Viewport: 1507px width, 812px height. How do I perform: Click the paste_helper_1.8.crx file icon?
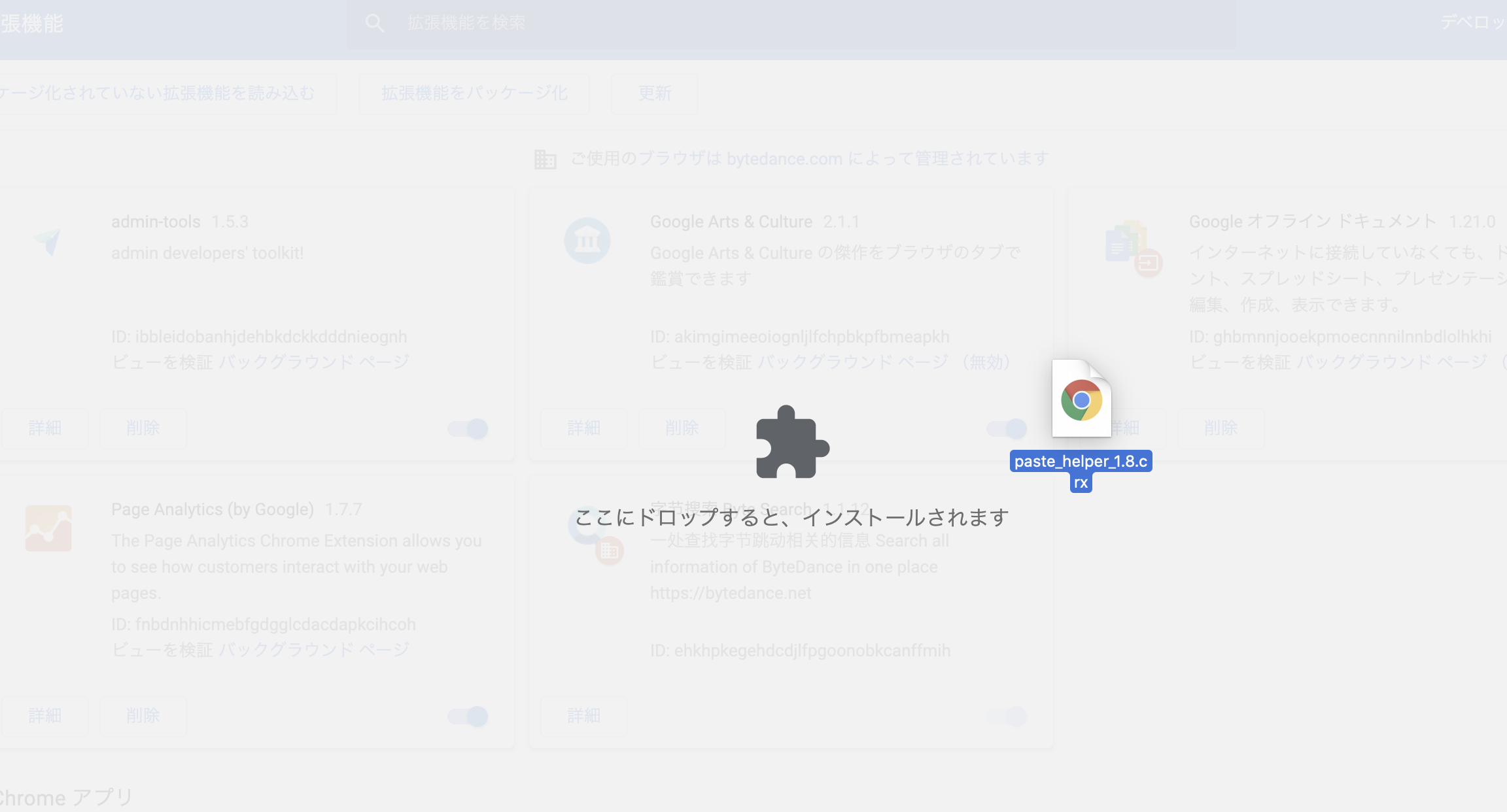click(1081, 399)
